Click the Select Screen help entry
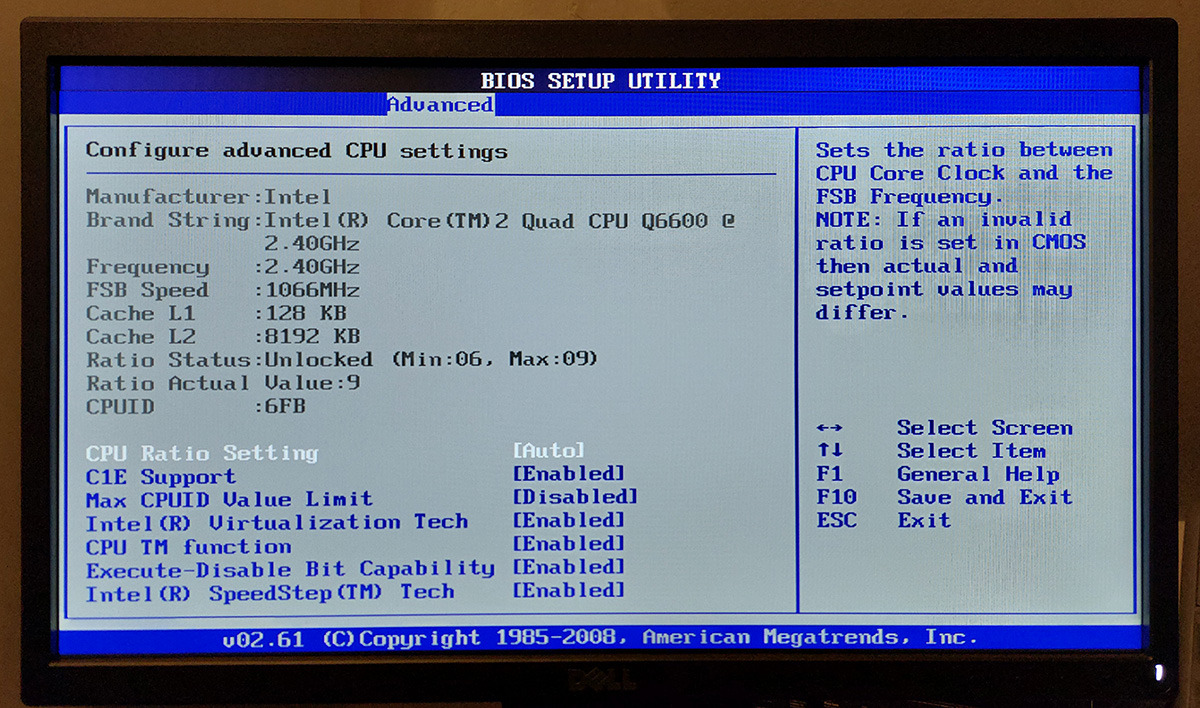Viewport: 1200px width, 708px height. click(x=984, y=428)
